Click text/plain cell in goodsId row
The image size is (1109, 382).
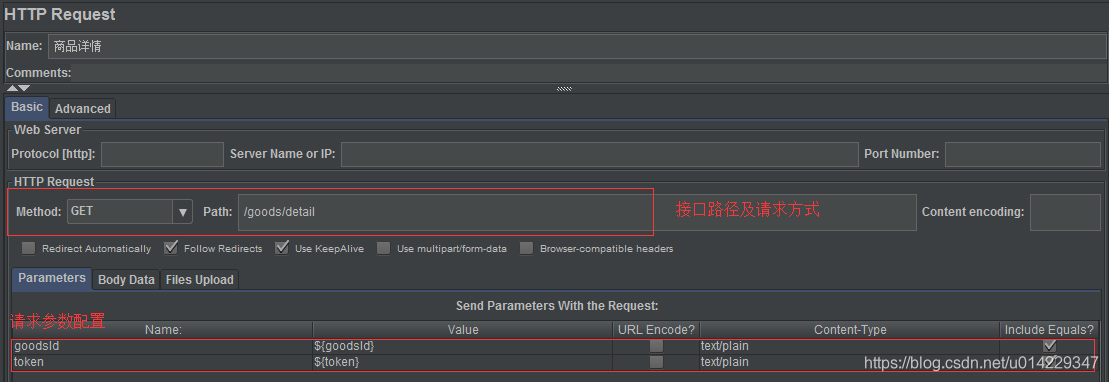(849, 346)
